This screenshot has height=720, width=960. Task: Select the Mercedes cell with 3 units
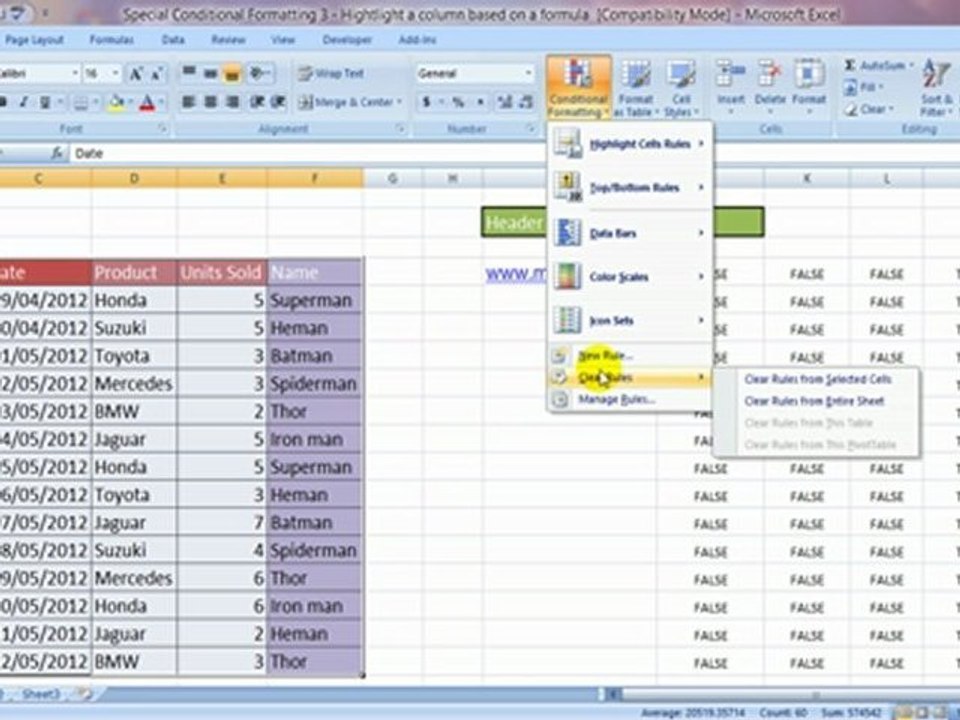click(133, 383)
